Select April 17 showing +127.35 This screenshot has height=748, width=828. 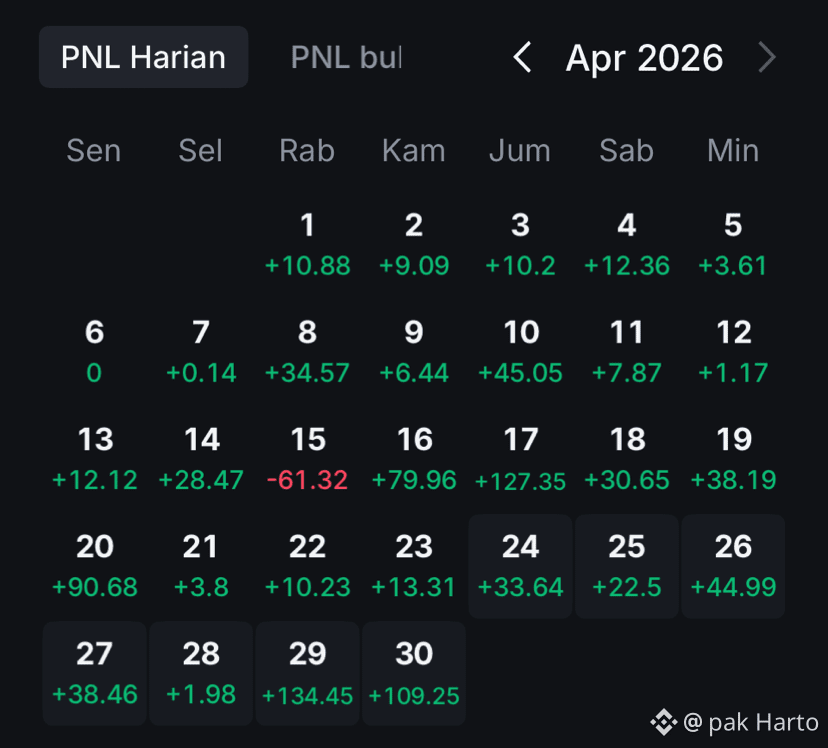[520, 459]
